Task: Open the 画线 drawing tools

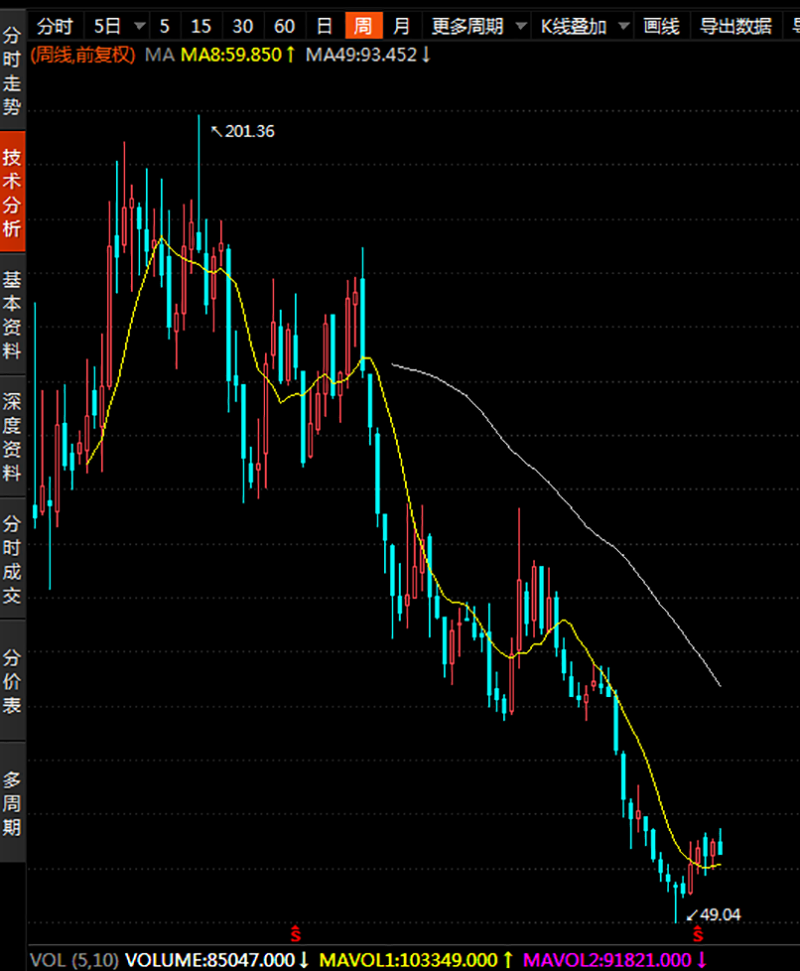Action: coord(661,26)
